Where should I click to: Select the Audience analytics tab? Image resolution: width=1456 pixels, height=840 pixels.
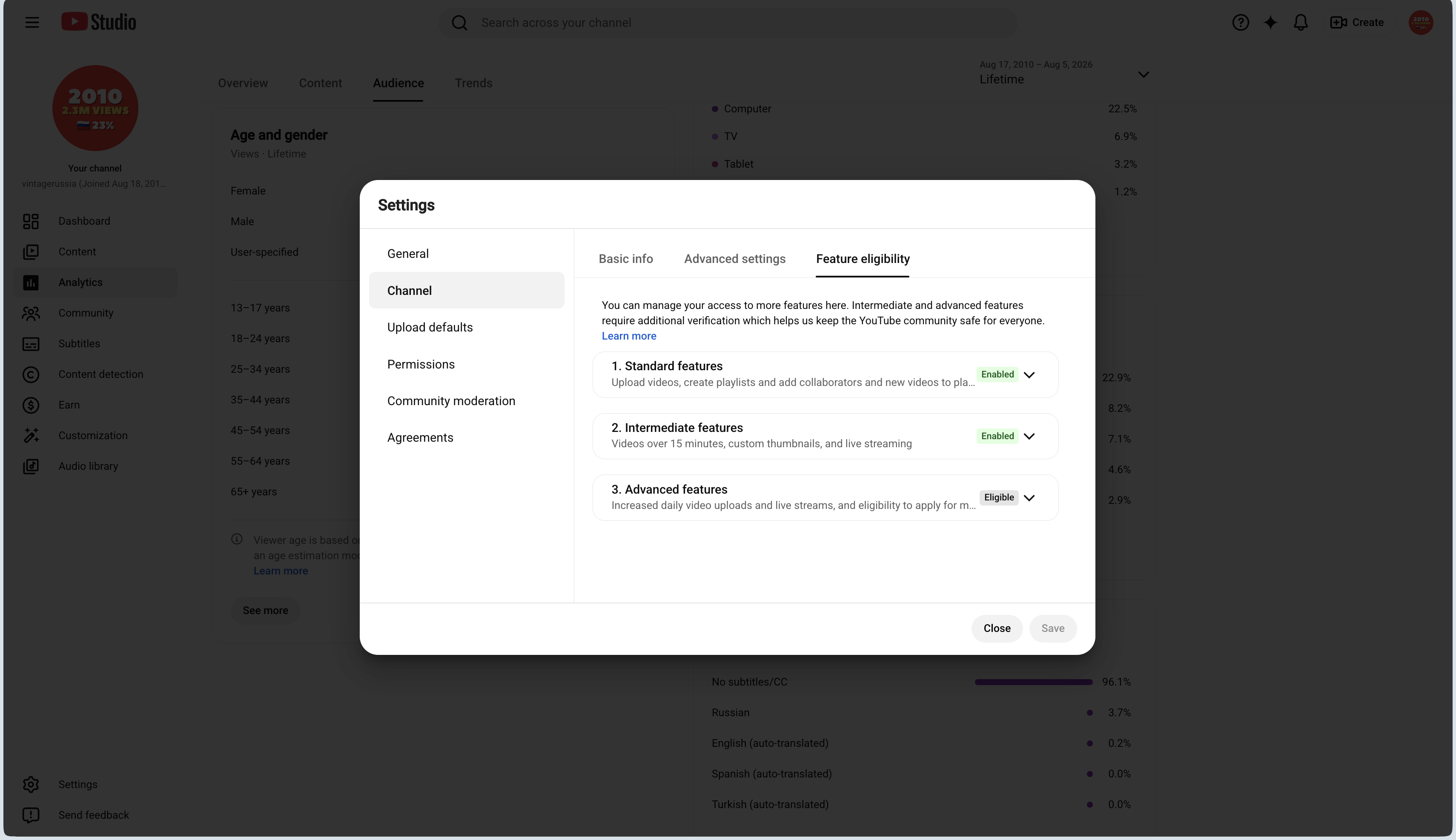tap(398, 83)
